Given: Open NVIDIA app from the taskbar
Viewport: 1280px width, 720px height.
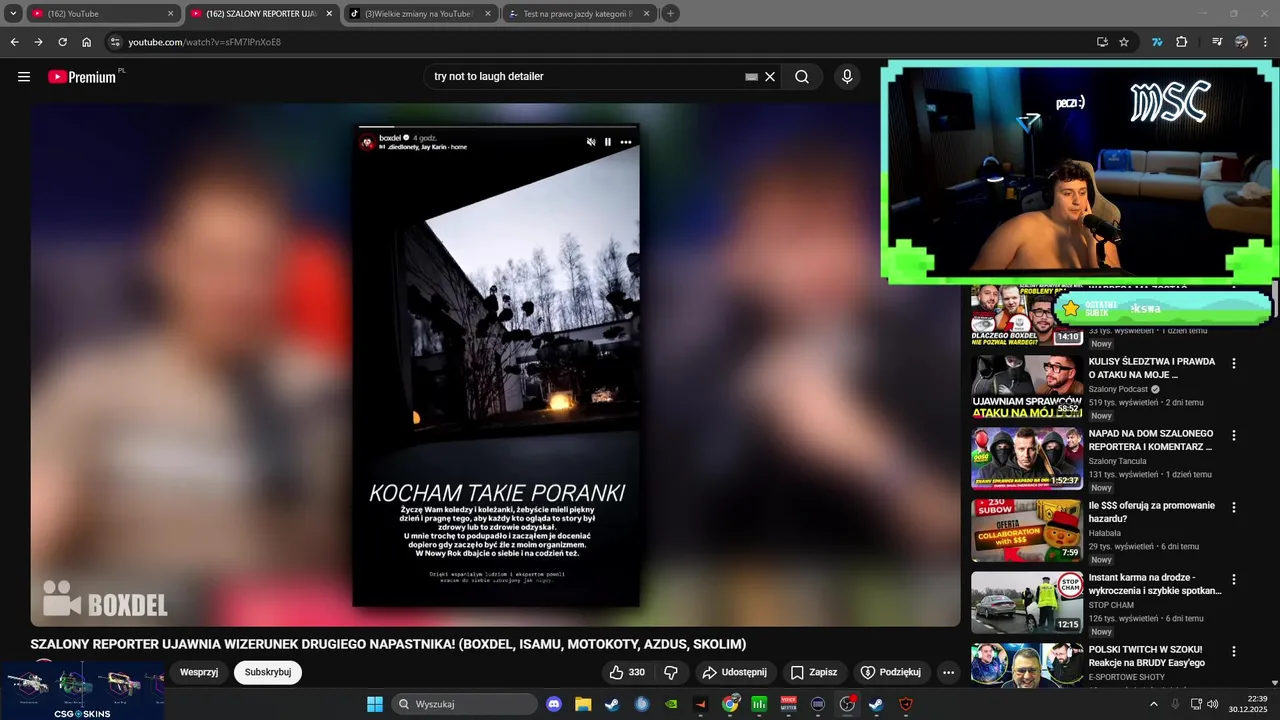Looking at the screenshot, I should click(x=671, y=704).
